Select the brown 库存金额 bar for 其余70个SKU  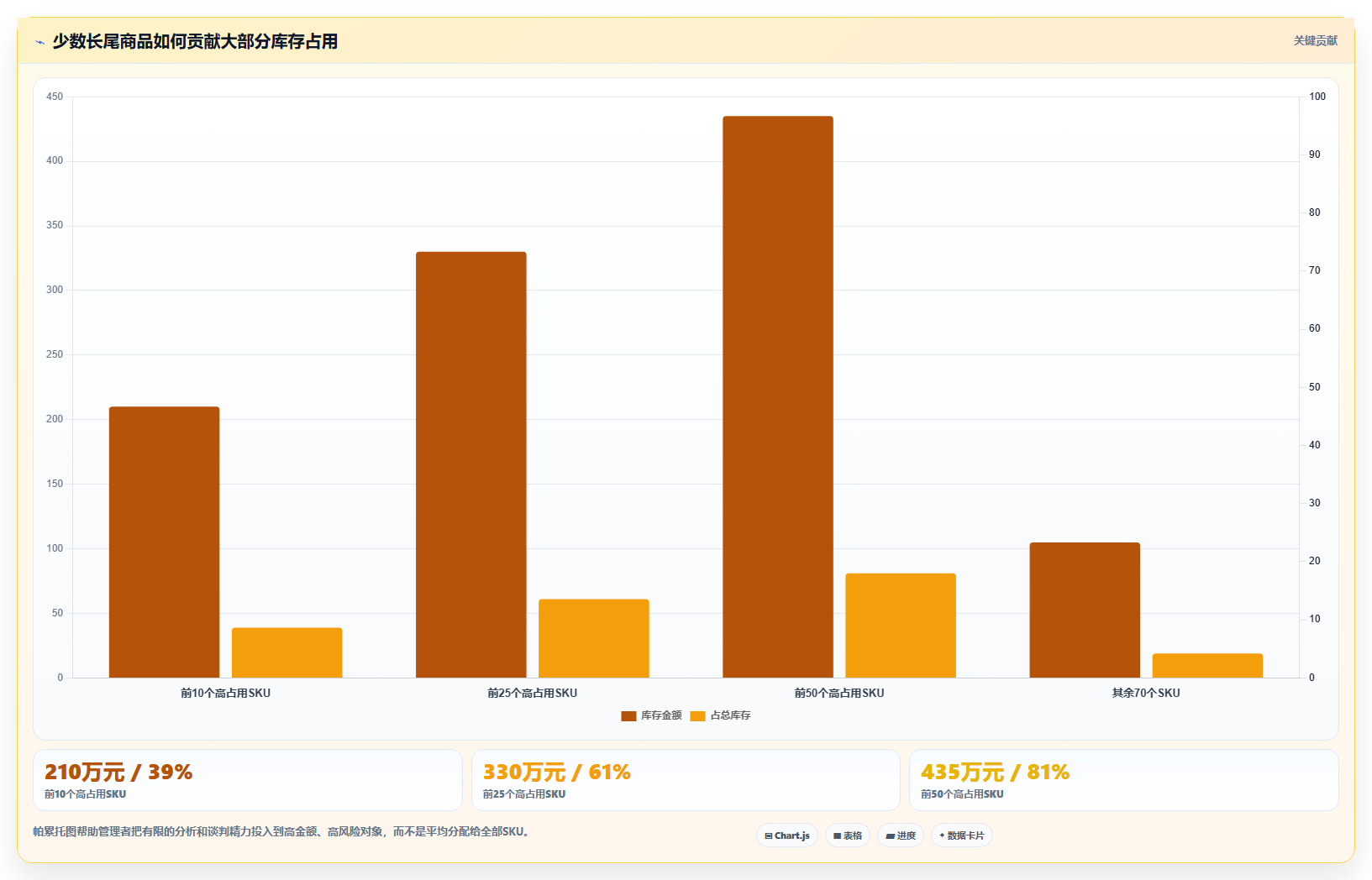[1085, 610]
